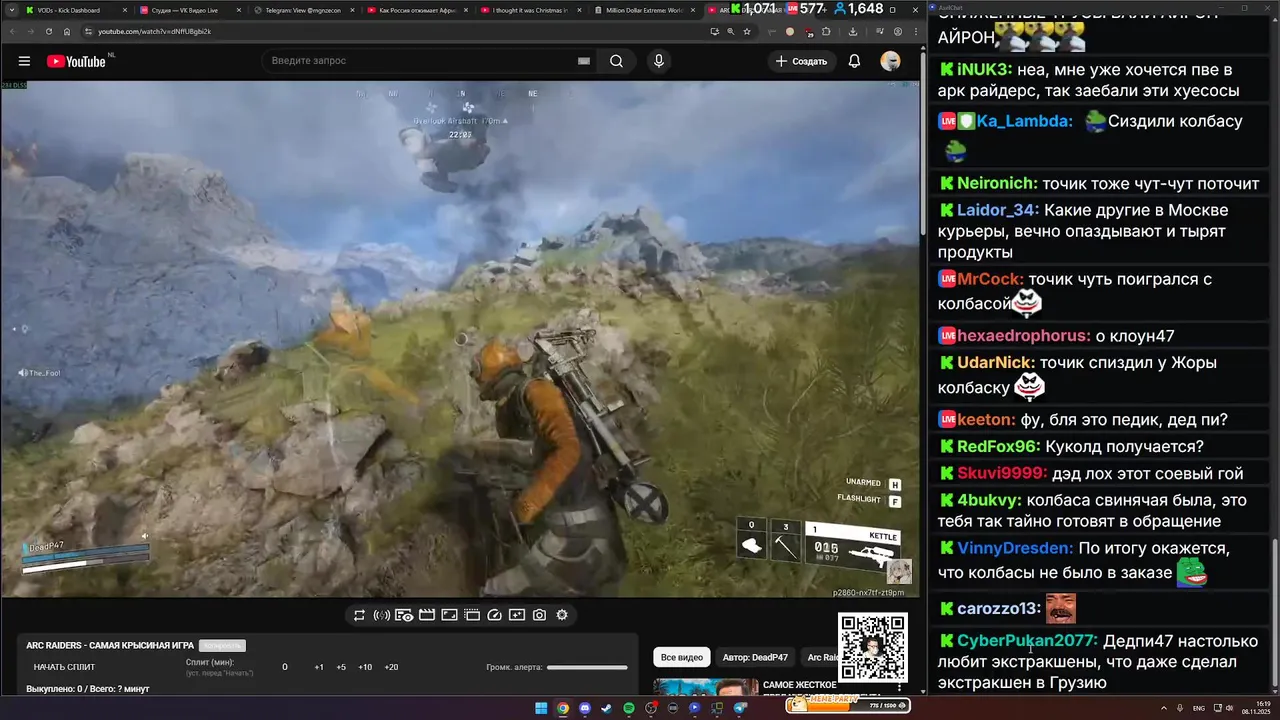Click chat username CyberPukan2077
This screenshot has height=720, width=1280.
[x=1027, y=641]
